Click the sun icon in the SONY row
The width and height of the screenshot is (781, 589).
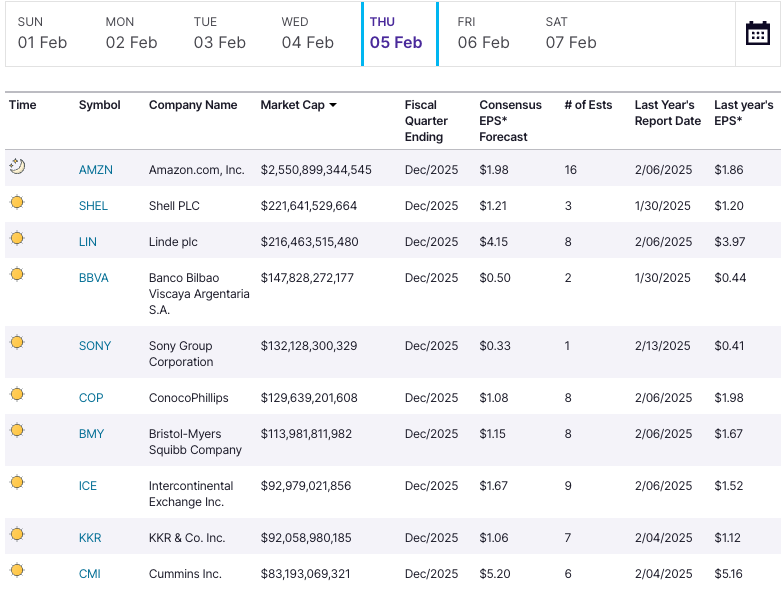point(17,343)
